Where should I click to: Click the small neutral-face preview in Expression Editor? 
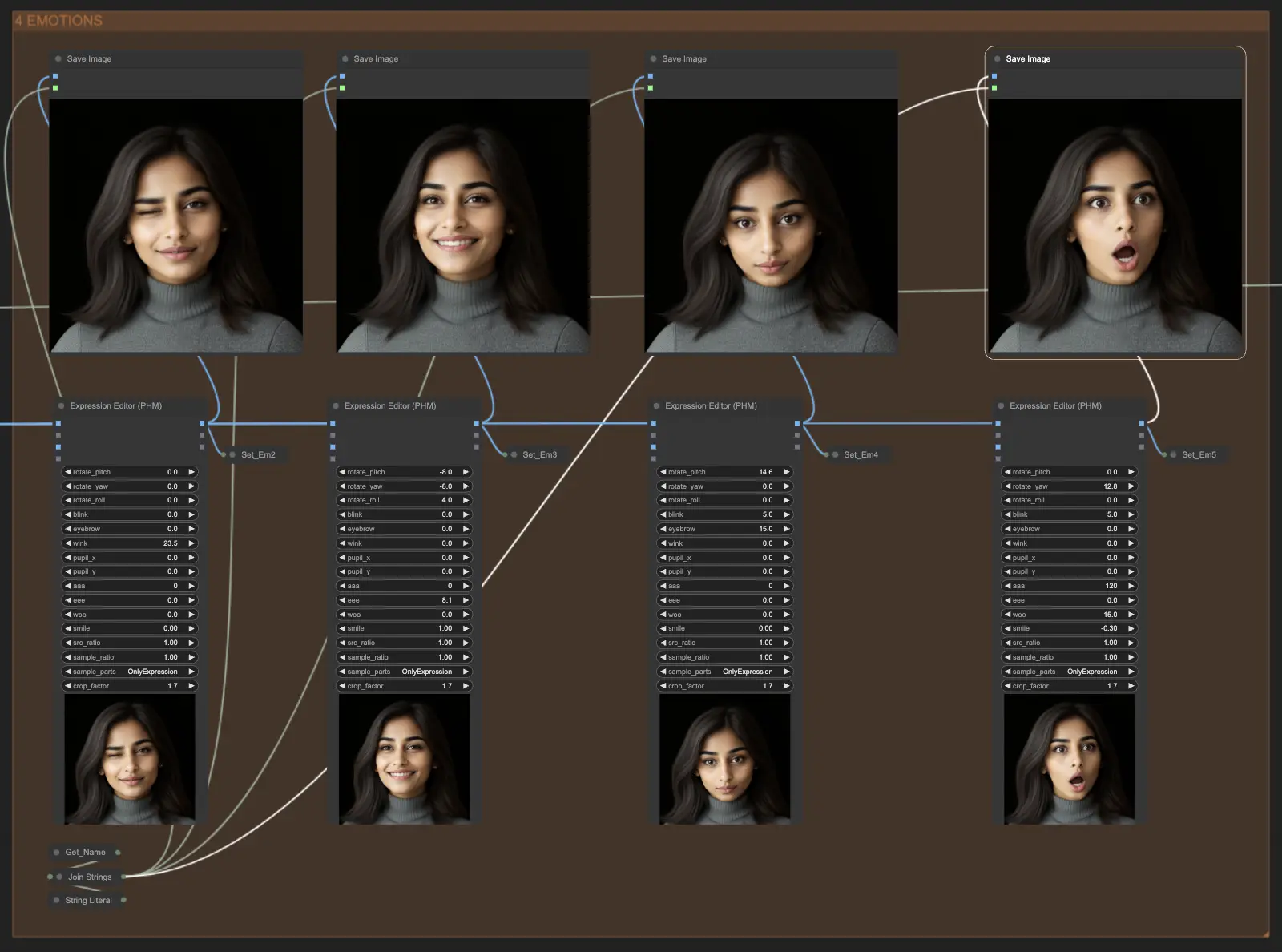click(x=725, y=759)
